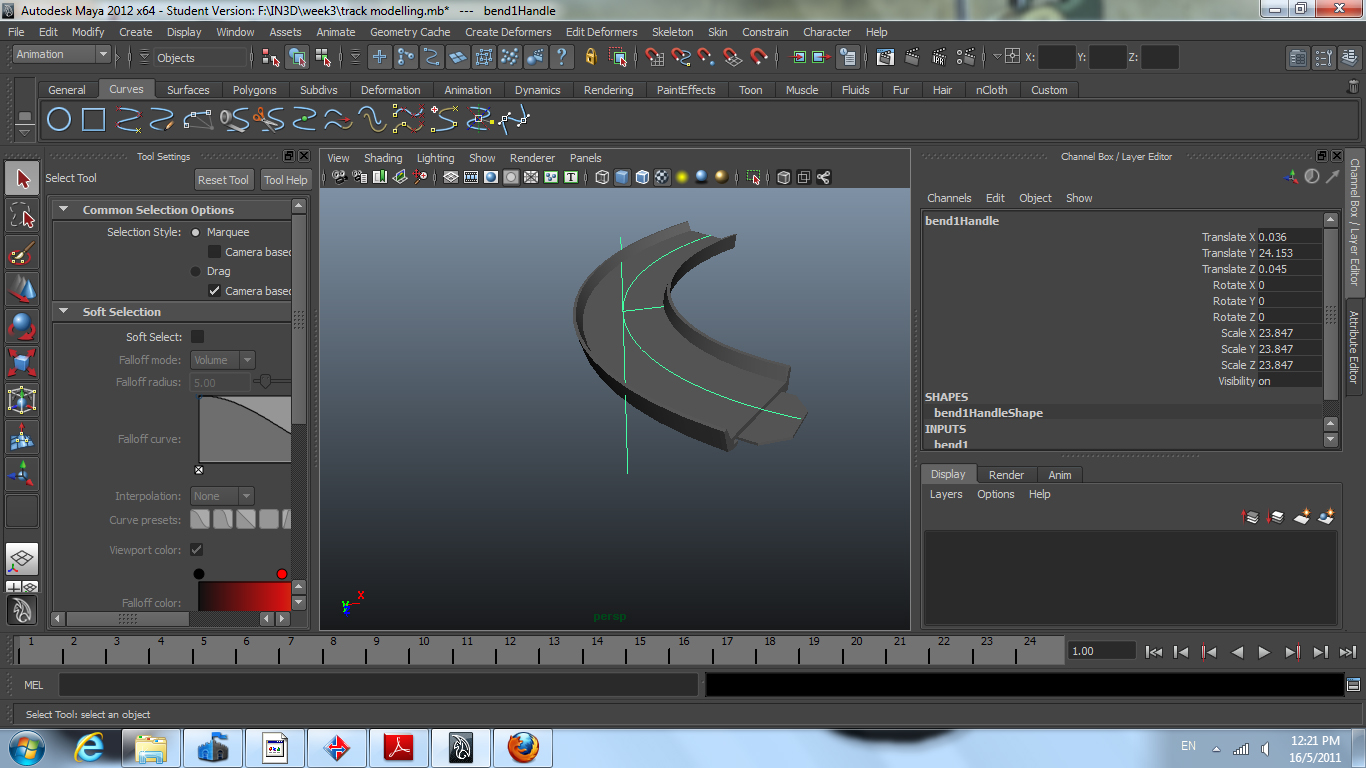1366x768 pixels.
Task: Collapse the Soft Selection section
Action: (64, 312)
